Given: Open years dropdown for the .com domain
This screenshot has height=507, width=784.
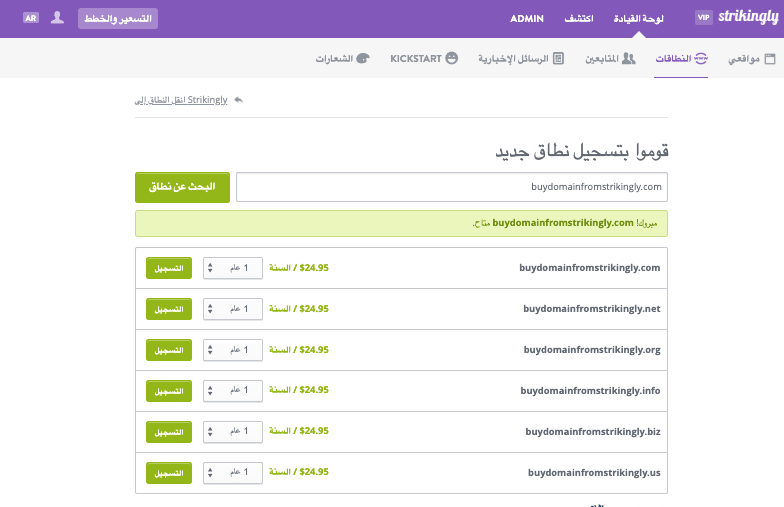Looking at the screenshot, I should pyautogui.click(x=233, y=268).
